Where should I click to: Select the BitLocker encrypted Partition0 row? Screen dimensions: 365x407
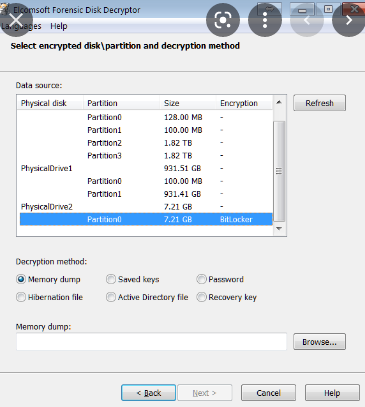146,219
